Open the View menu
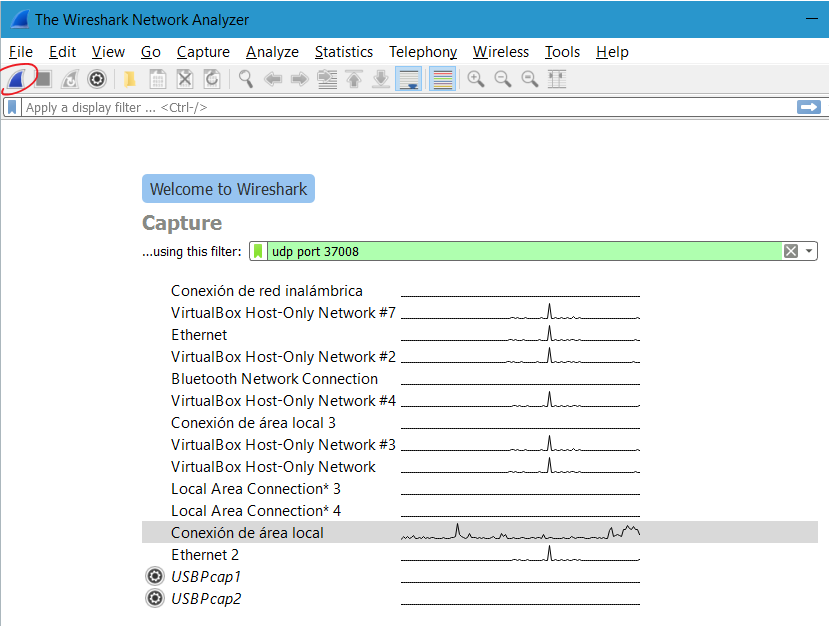 (x=108, y=52)
